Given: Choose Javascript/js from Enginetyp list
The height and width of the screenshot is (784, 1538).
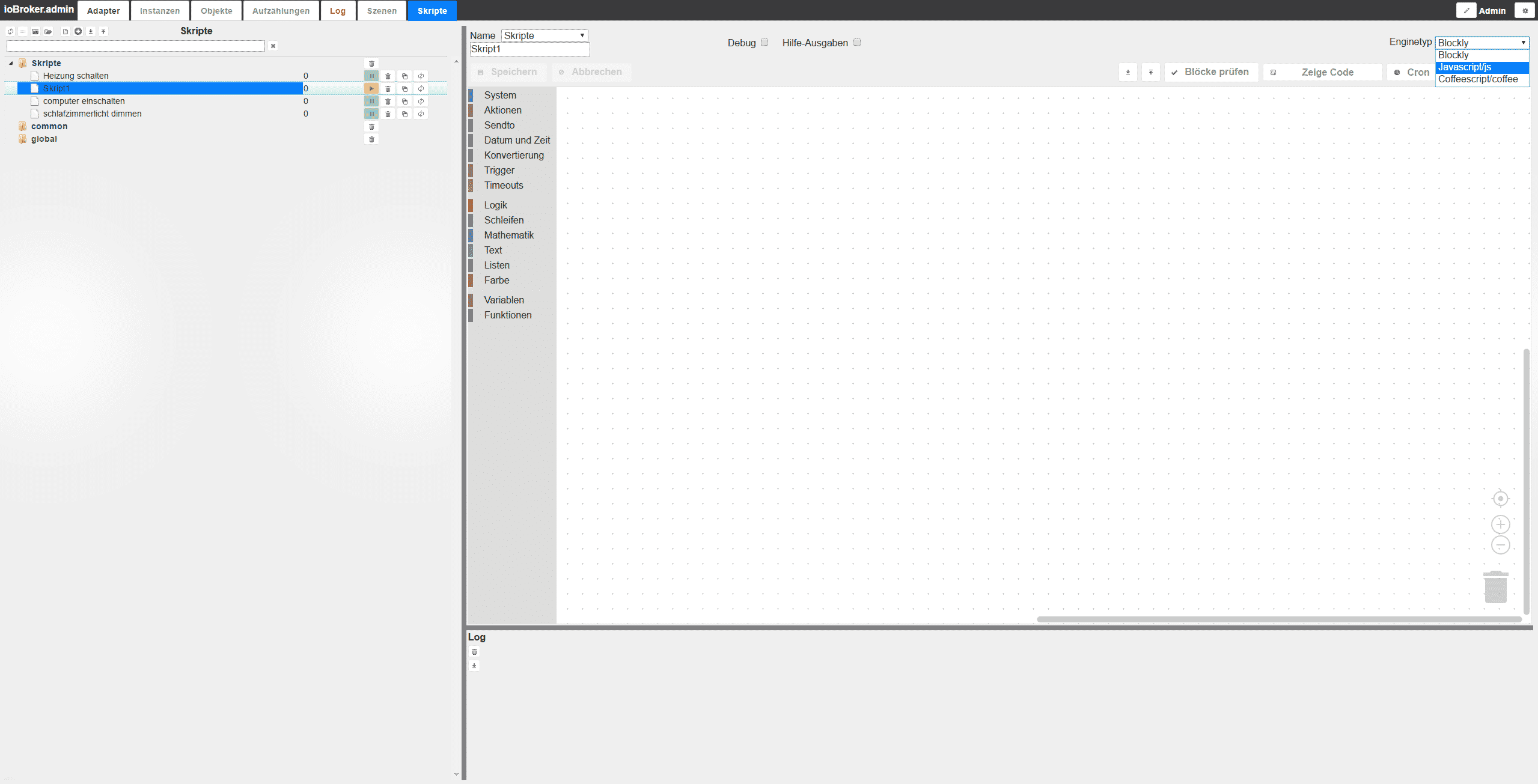Looking at the screenshot, I should (x=1481, y=67).
